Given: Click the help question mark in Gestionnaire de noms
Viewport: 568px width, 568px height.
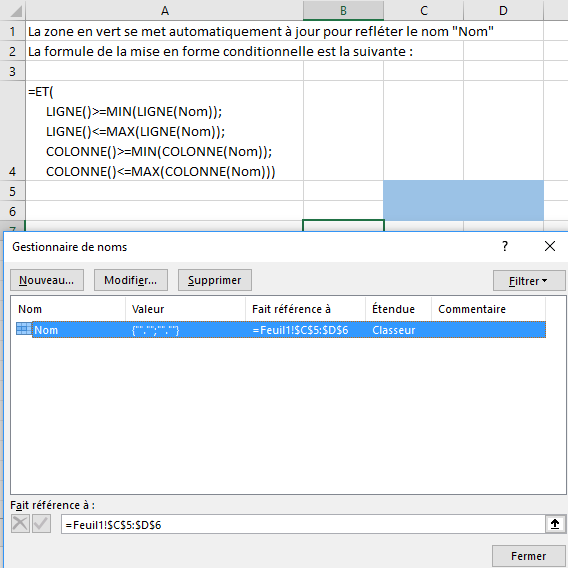Looking at the screenshot, I should pyautogui.click(x=505, y=246).
